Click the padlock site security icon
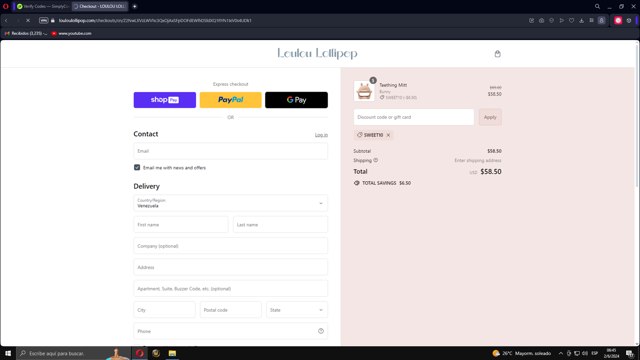The width and height of the screenshot is (640, 360). [x=53, y=20]
